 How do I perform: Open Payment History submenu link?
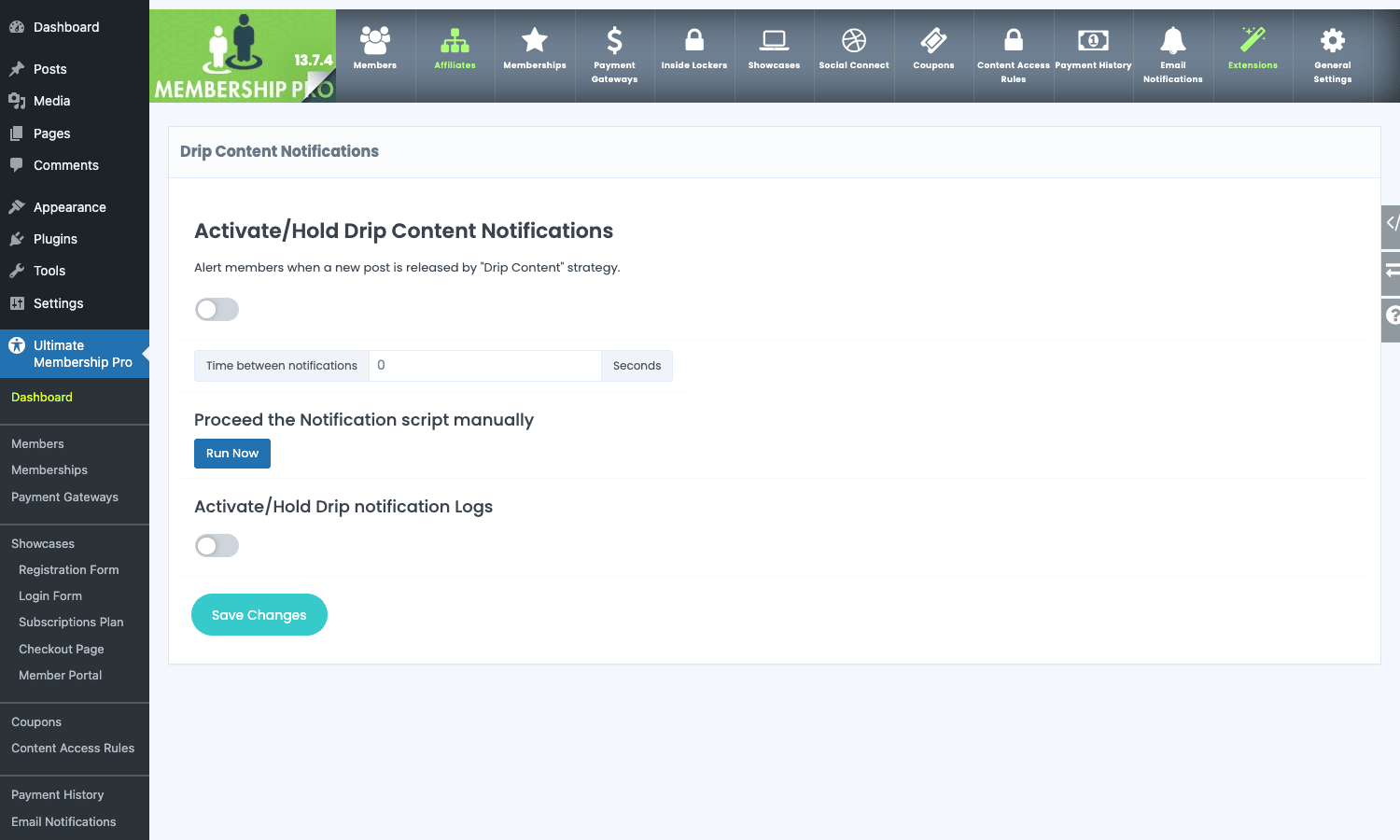[x=58, y=794]
